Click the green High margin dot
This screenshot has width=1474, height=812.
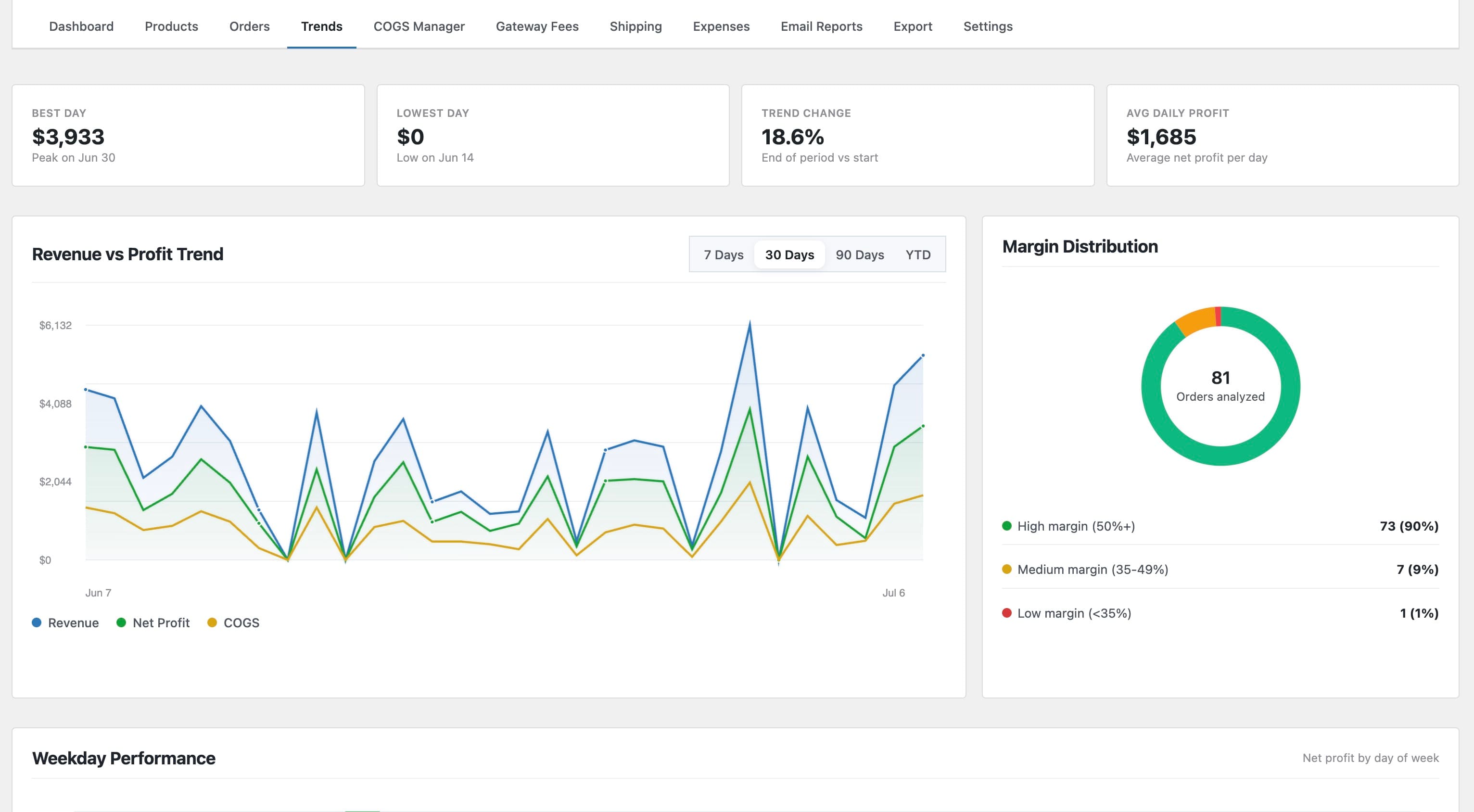pyautogui.click(x=1006, y=526)
